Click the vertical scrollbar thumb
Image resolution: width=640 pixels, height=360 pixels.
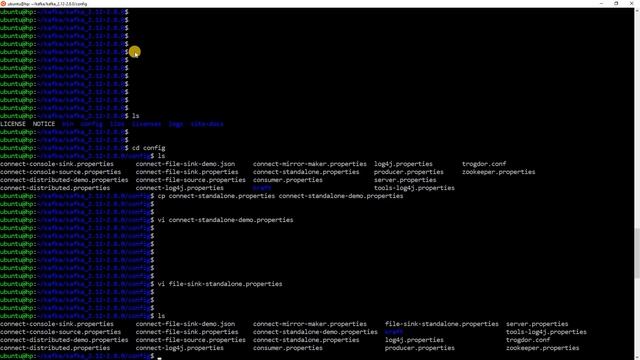click(x=637, y=253)
